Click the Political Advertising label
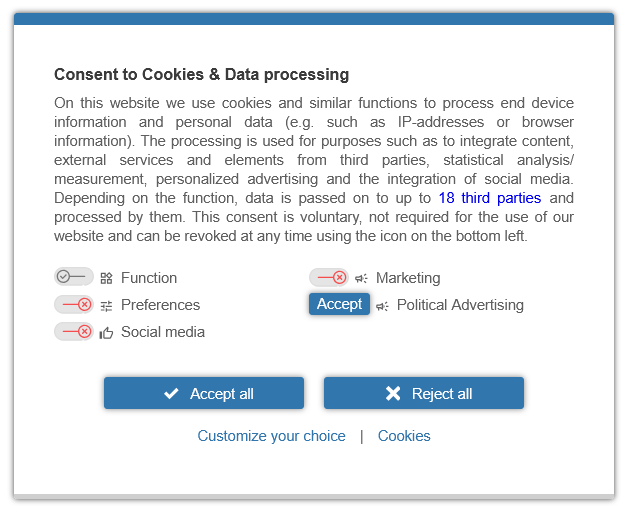Screen dimensions: 625x513 [460, 305]
